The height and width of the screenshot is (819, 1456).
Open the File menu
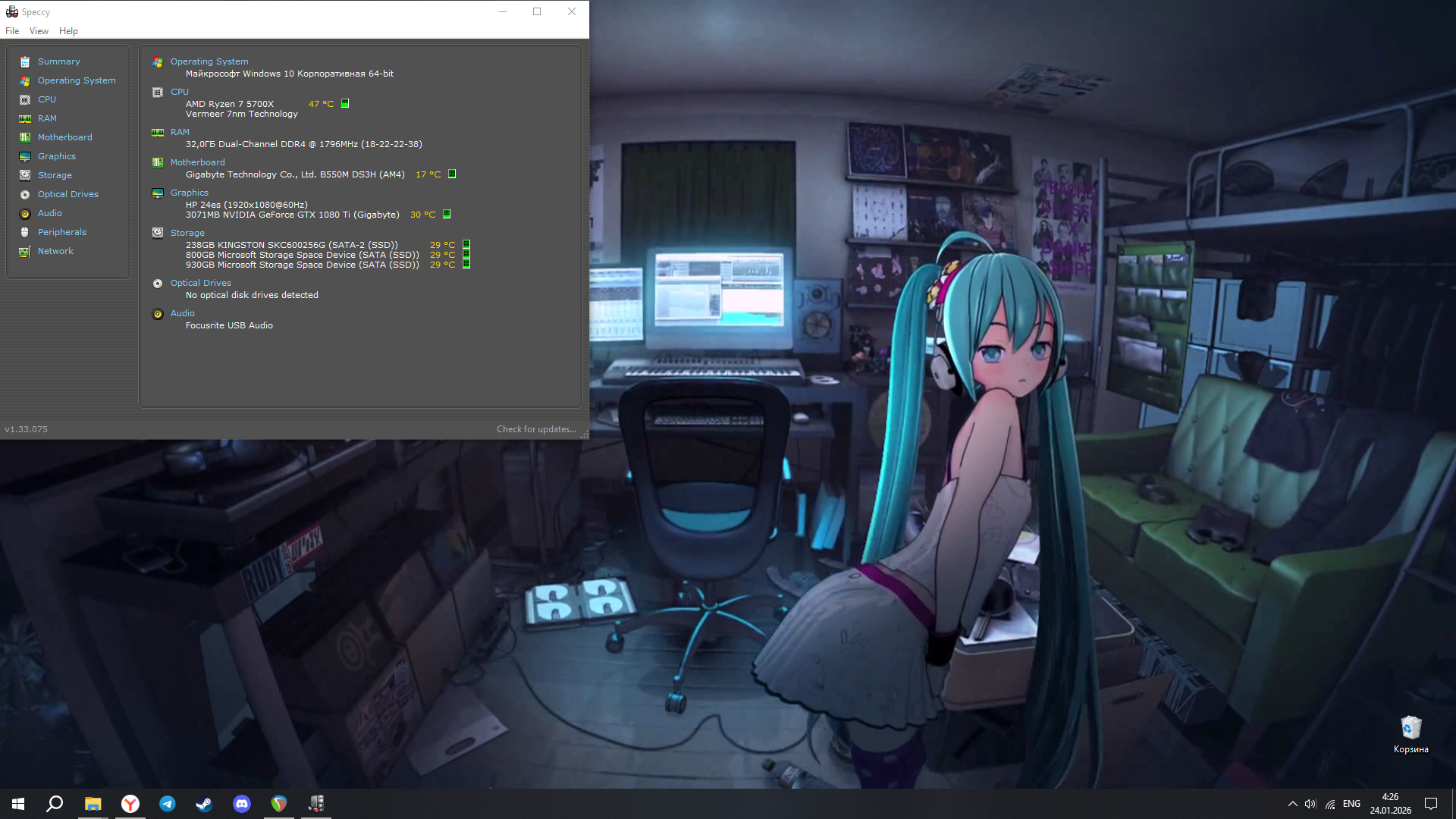click(x=12, y=31)
